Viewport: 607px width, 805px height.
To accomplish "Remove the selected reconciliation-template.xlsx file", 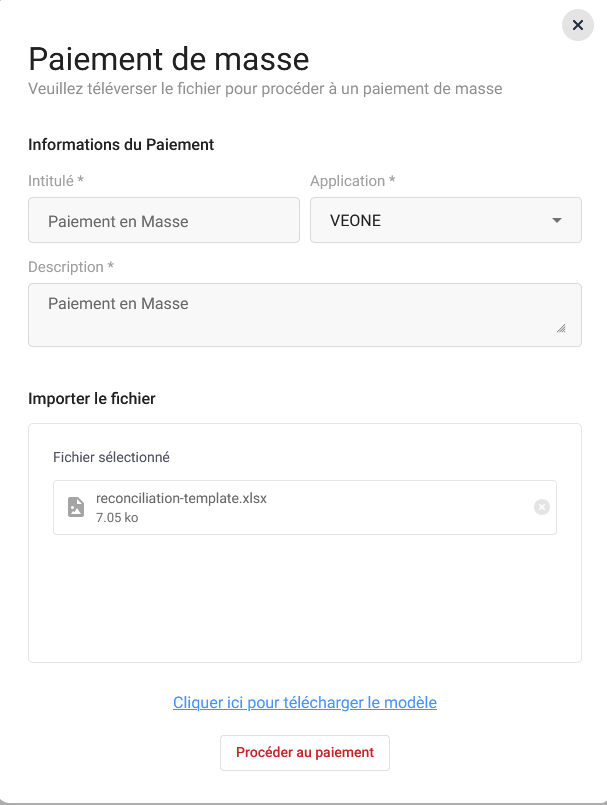I will pyautogui.click(x=542, y=507).
